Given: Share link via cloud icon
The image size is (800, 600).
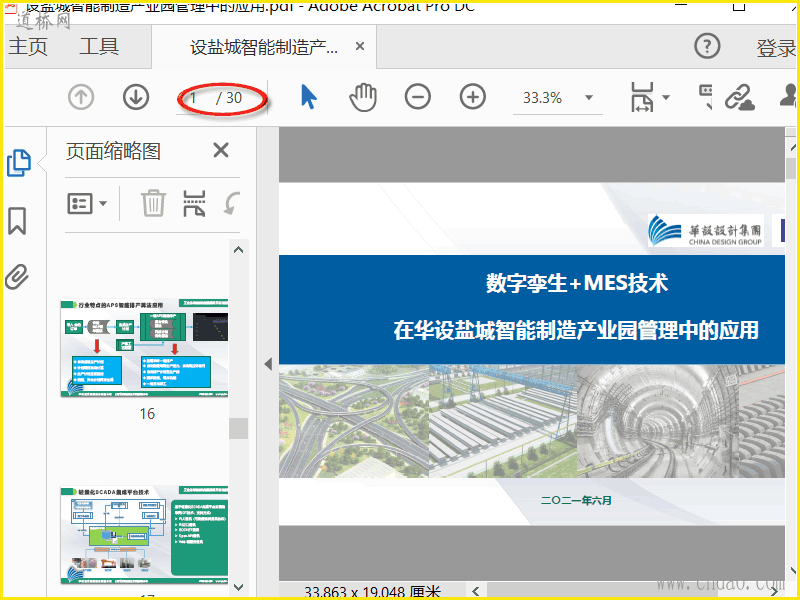Looking at the screenshot, I should (740, 97).
